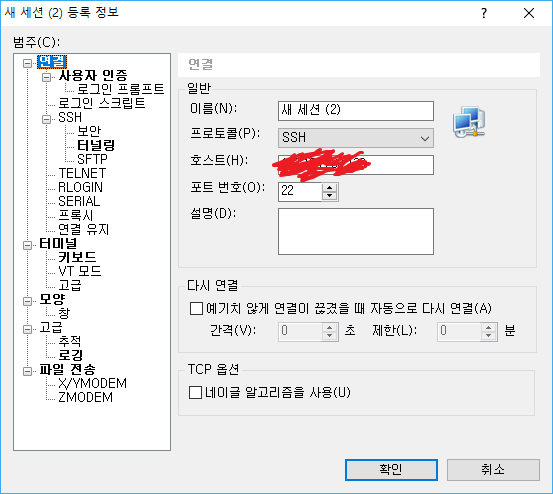Viewport: 553px width, 494px height.
Task: Open SFTP settings under SSH
Action: point(92,159)
